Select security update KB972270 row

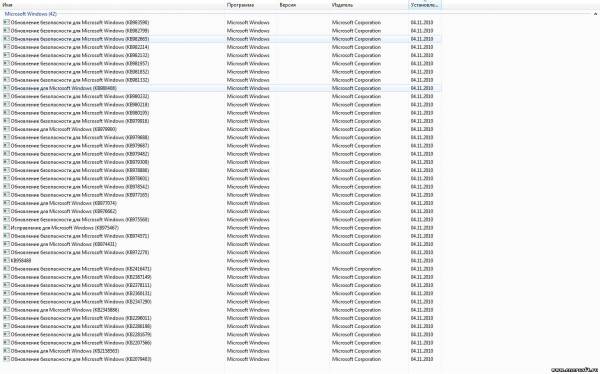click(222, 253)
